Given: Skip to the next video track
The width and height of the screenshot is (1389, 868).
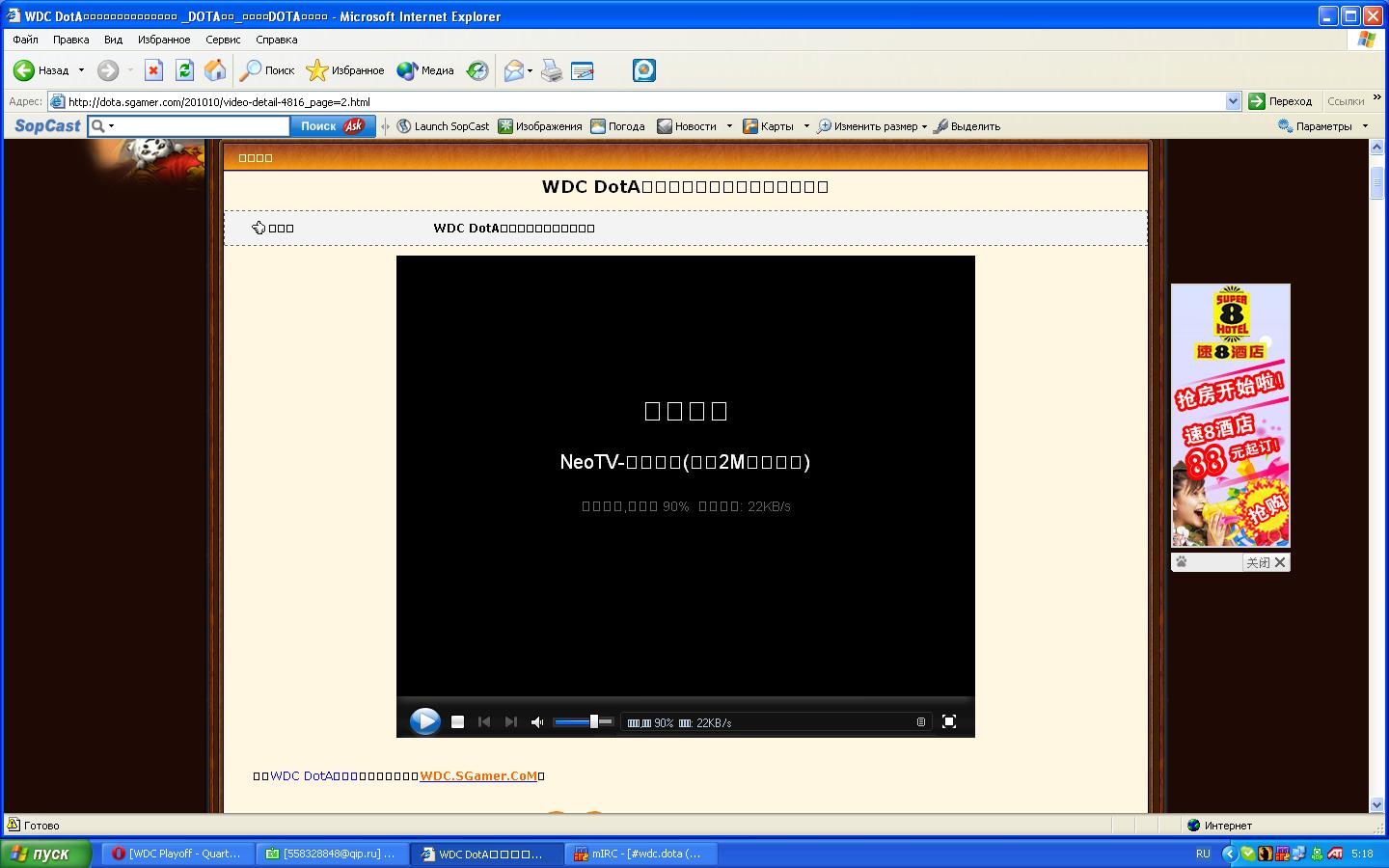Looking at the screenshot, I should click(511, 721).
